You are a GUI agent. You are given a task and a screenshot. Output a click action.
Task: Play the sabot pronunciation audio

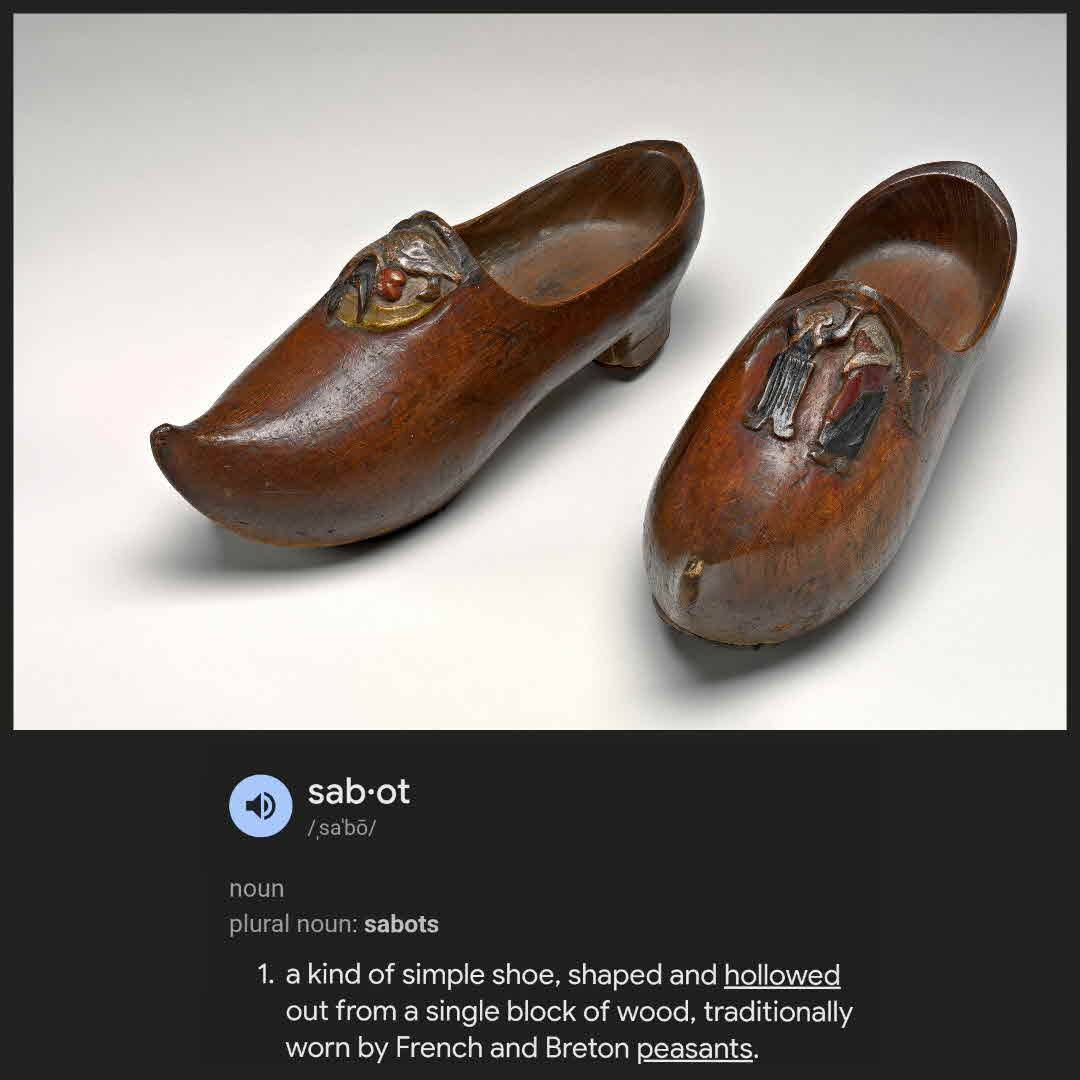(x=260, y=805)
